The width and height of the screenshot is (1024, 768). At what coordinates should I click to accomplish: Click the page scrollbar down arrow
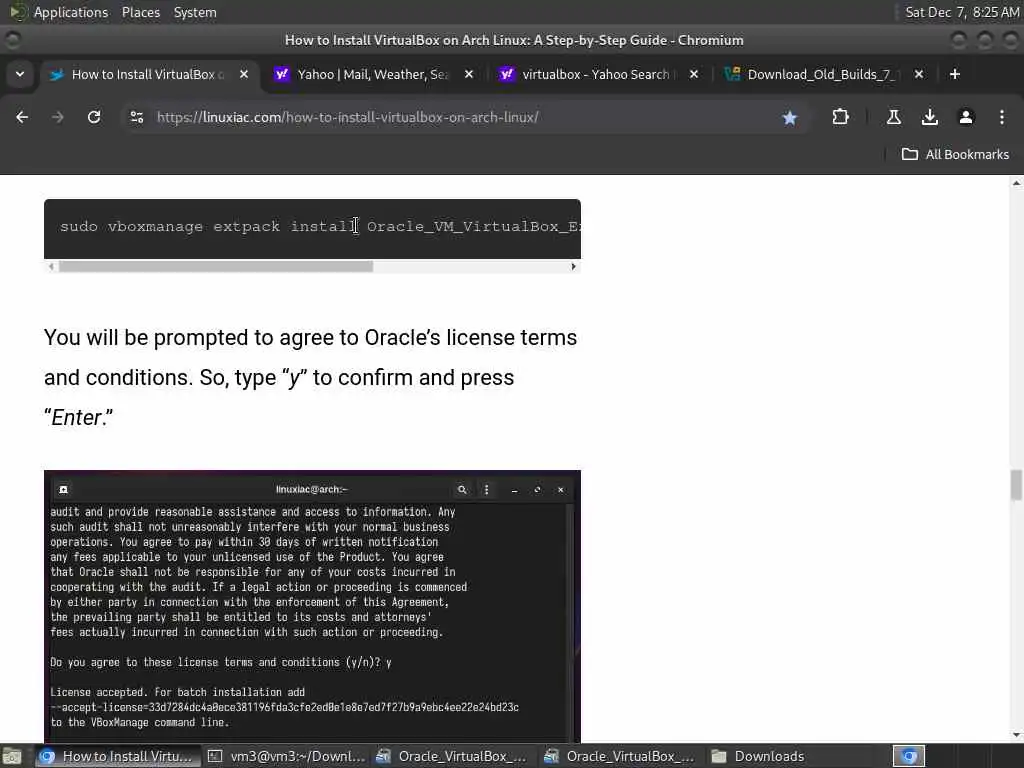tap(1016, 735)
